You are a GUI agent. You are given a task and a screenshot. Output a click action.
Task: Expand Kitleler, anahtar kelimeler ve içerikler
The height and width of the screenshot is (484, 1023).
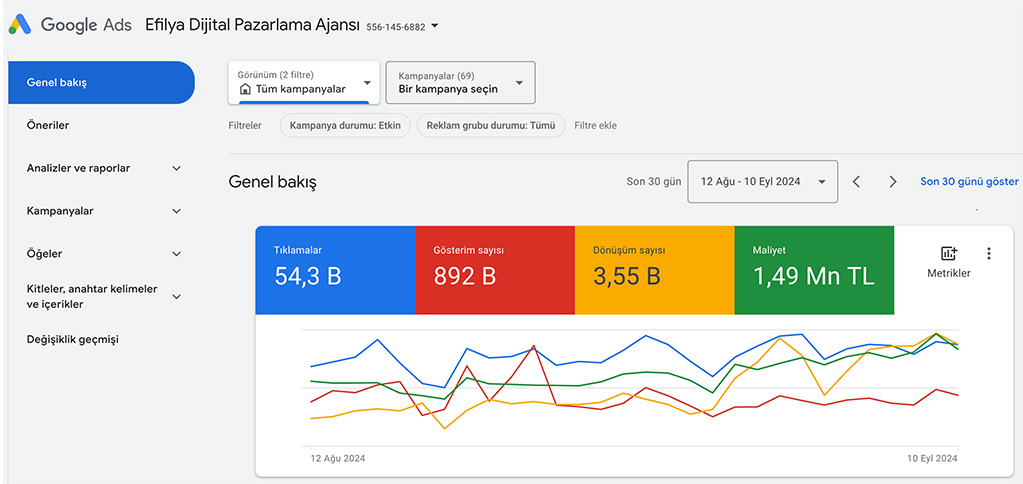coord(176,297)
